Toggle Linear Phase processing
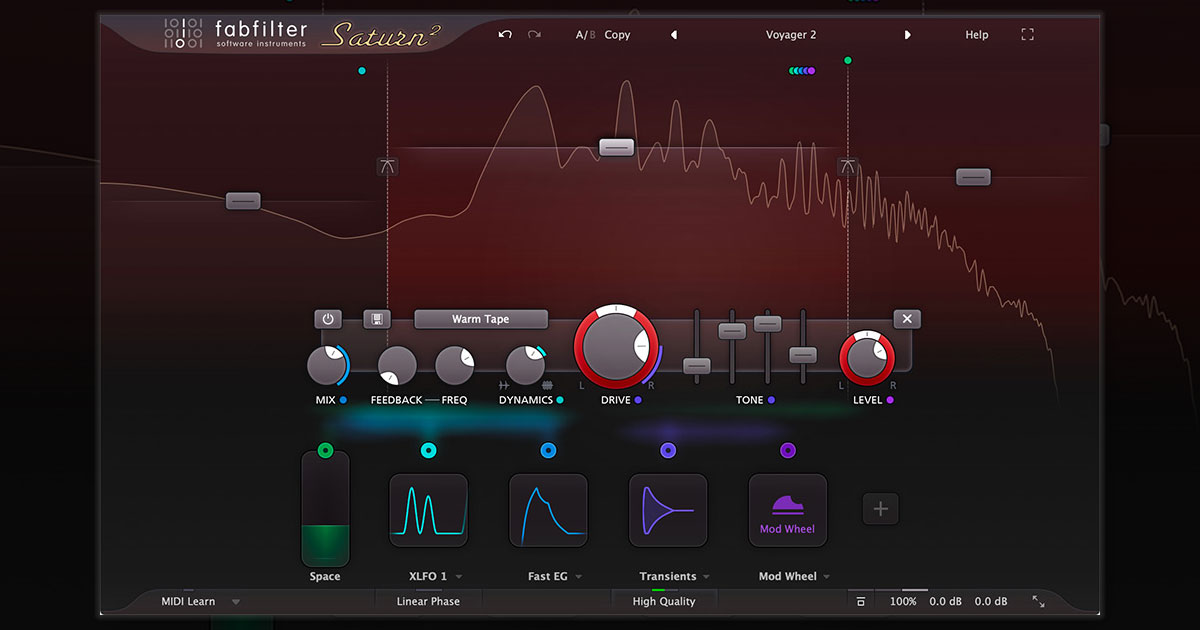 [x=428, y=602]
